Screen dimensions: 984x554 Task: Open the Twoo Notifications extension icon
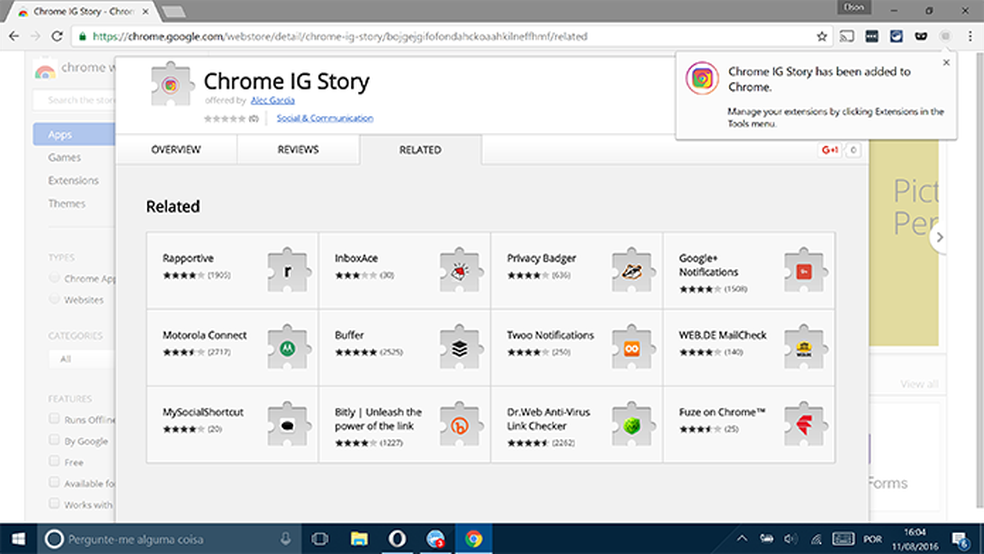click(x=633, y=347)
